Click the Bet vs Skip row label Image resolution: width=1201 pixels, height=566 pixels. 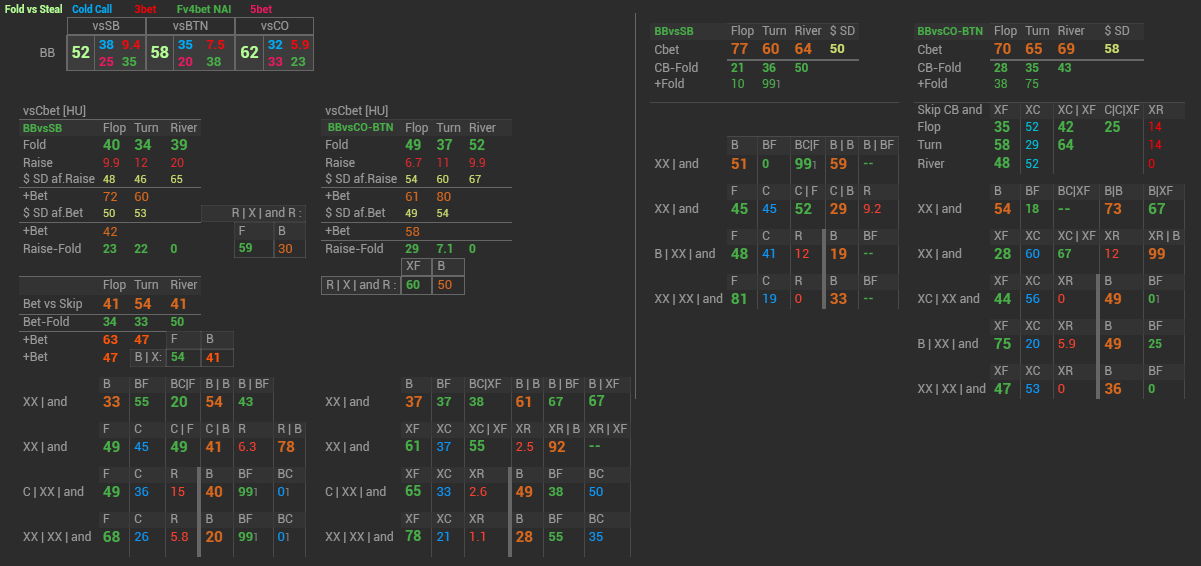coord(52,303)
